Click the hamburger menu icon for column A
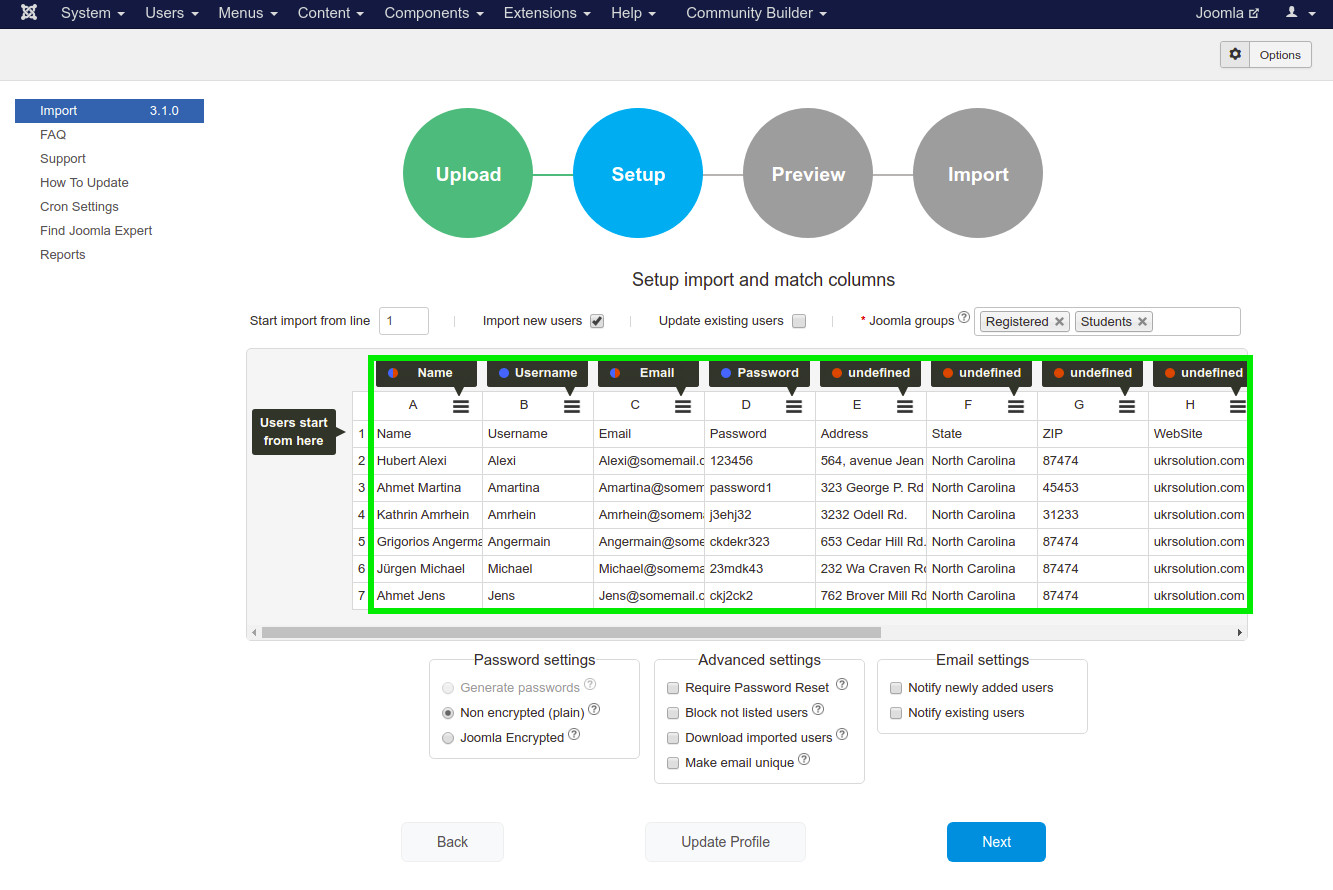Screen dimensions: 1333x890 tap(461, 406)
